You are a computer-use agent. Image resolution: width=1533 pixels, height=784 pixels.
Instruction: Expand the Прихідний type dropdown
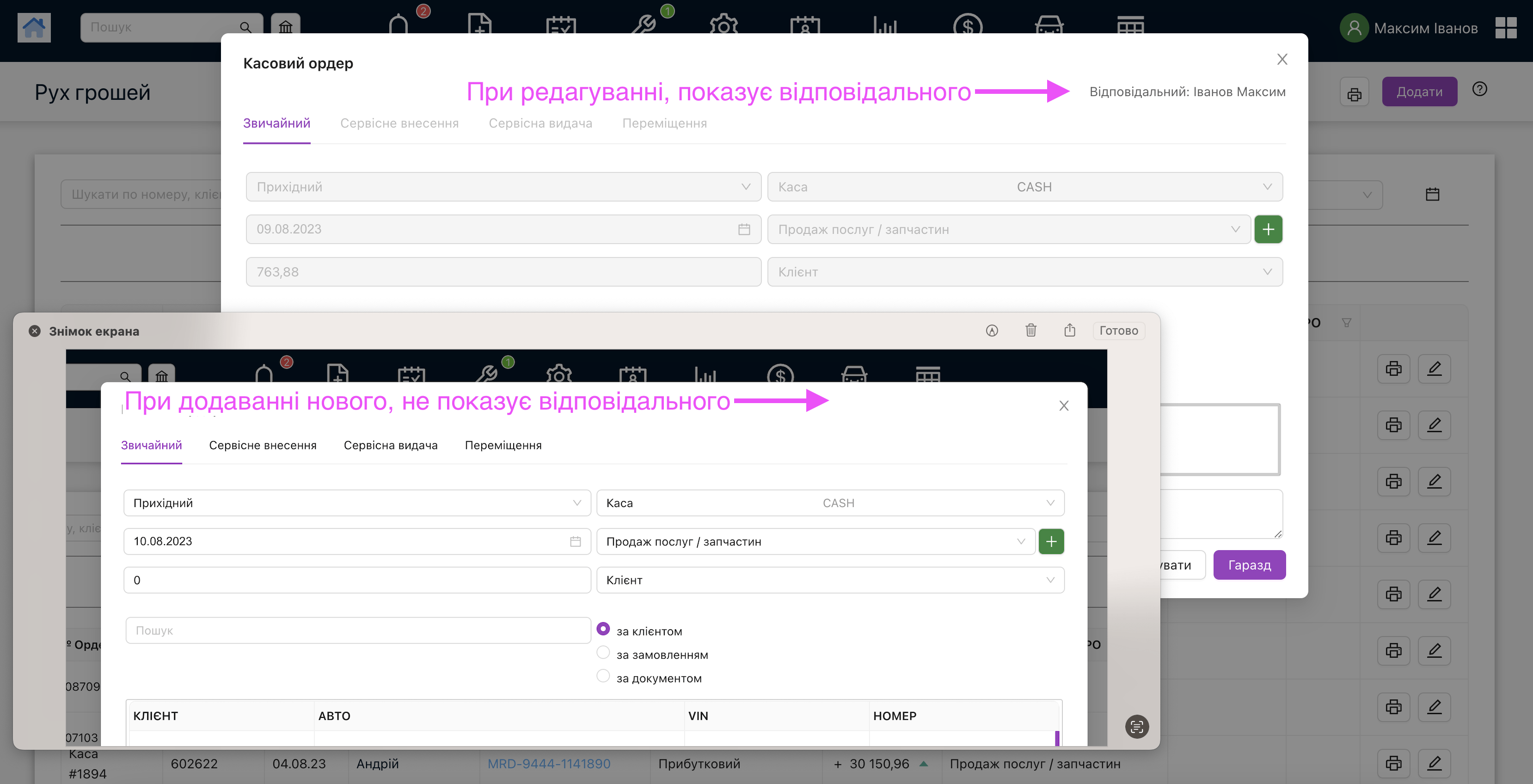[503, 187]
